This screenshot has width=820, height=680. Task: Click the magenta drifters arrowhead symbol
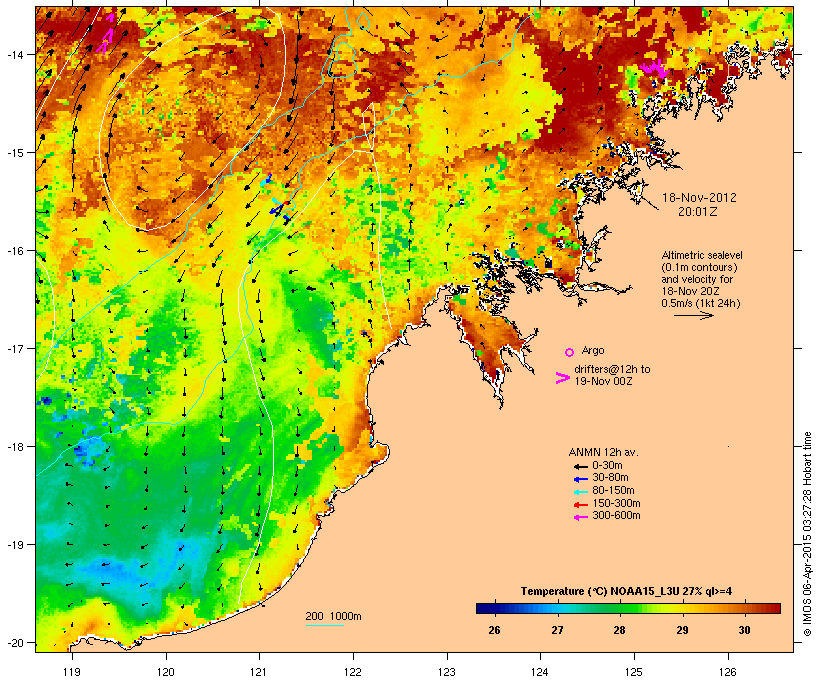(563, 378)
